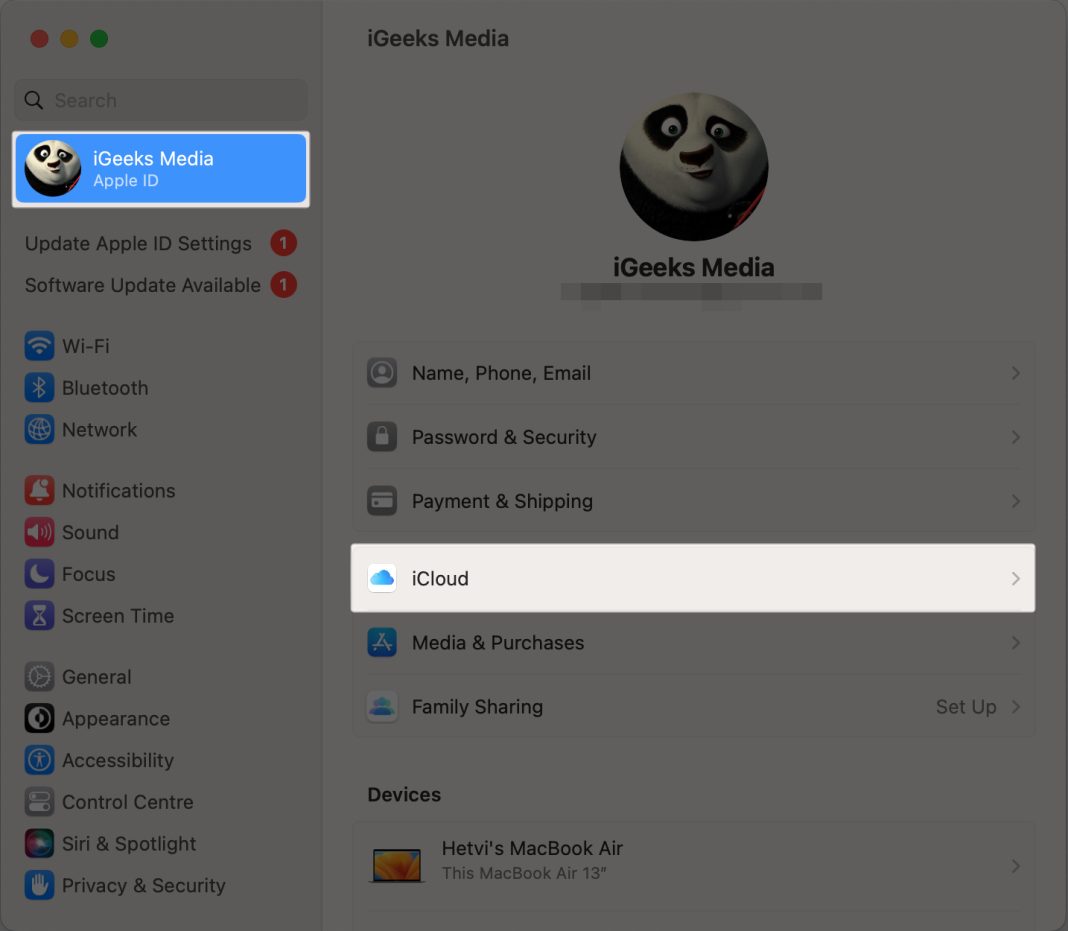Click the Network globe icon
The height and width of the screenshot is (931, 1068).
[38, 429]
